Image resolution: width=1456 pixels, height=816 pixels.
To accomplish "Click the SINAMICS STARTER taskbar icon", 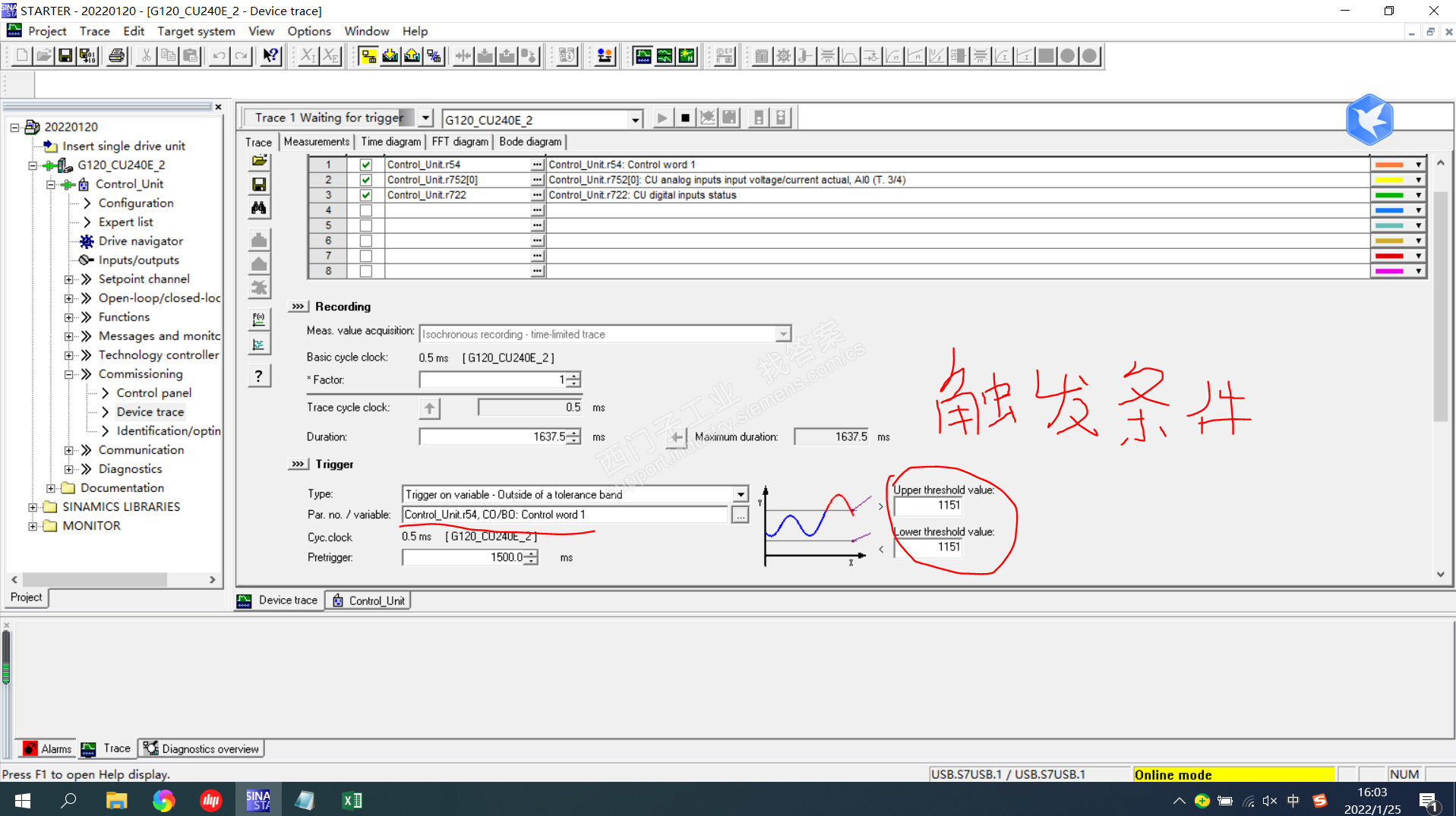I will tap(258, 800).
